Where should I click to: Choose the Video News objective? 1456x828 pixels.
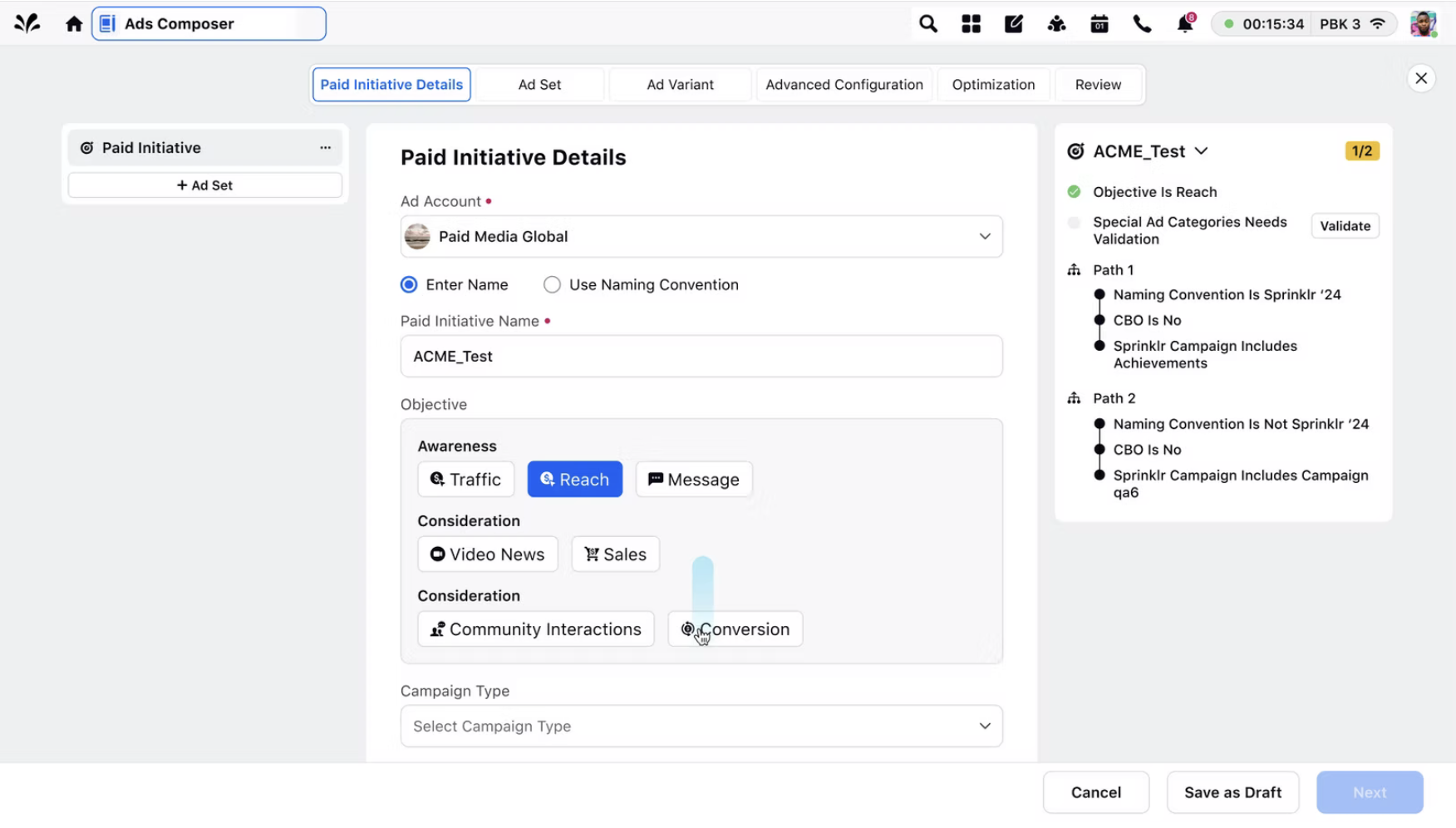[488, 554]
